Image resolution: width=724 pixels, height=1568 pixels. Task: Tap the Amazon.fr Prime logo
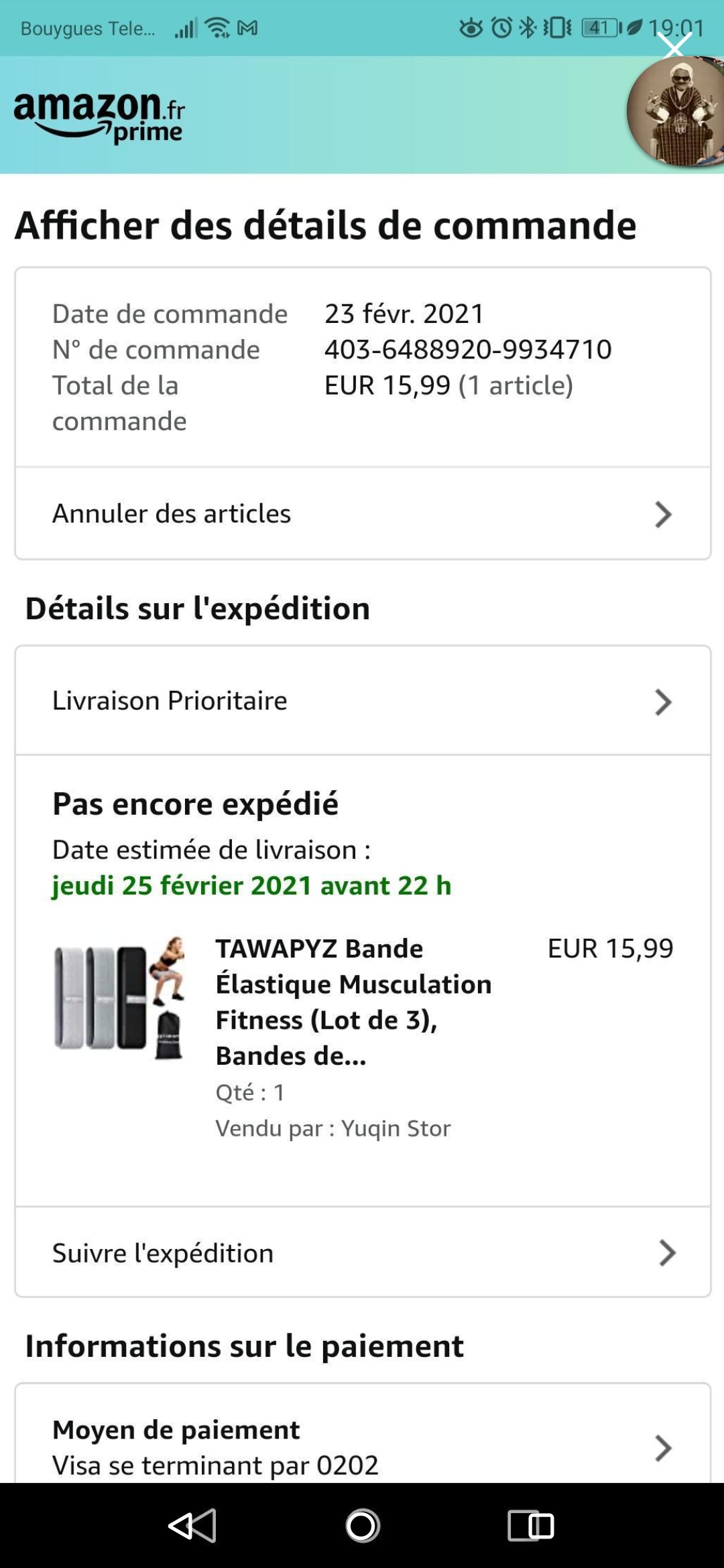pyautogui.click(x=99, y=117)
